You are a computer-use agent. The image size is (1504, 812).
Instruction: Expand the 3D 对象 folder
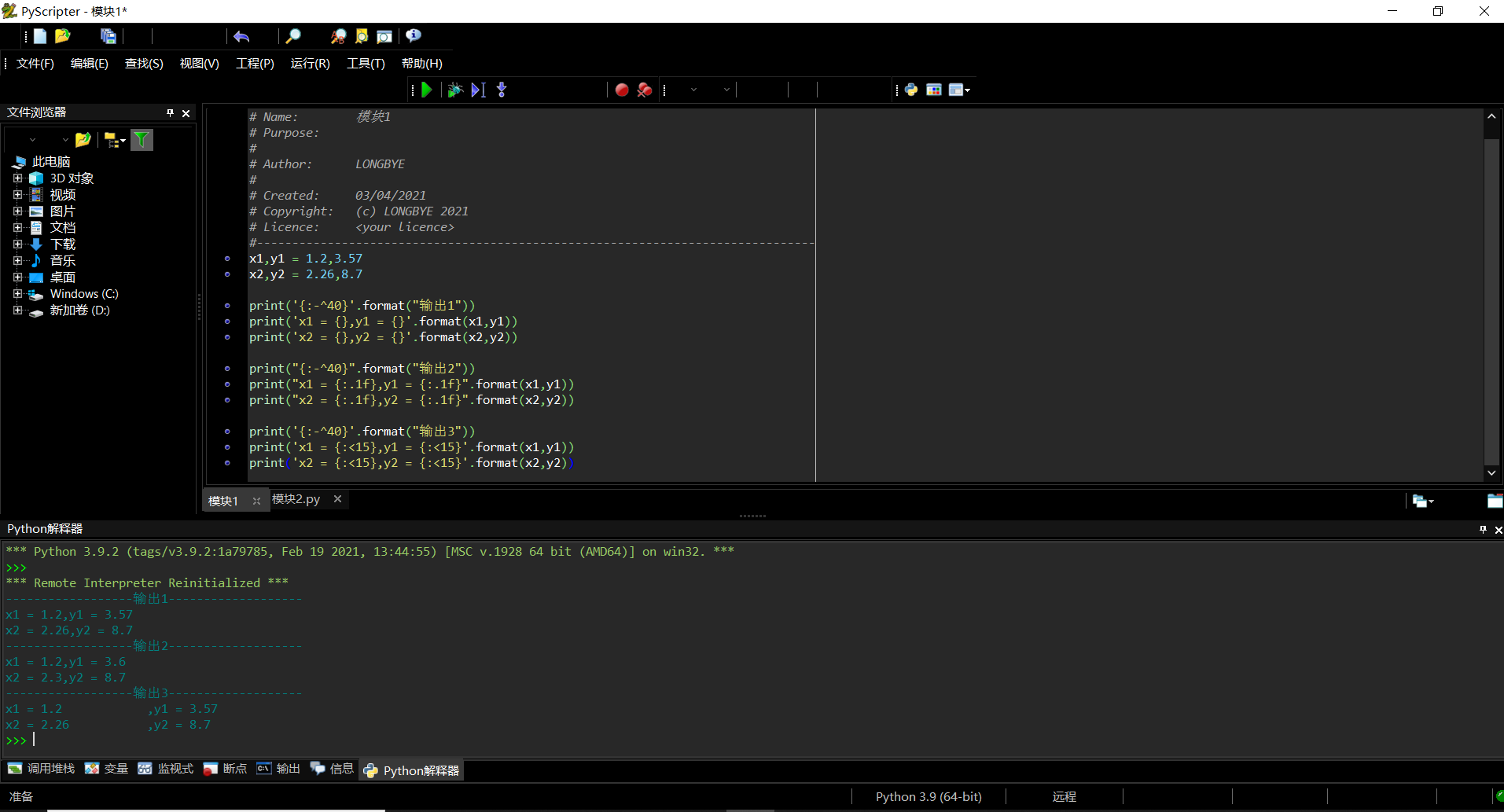click(17, 178)
